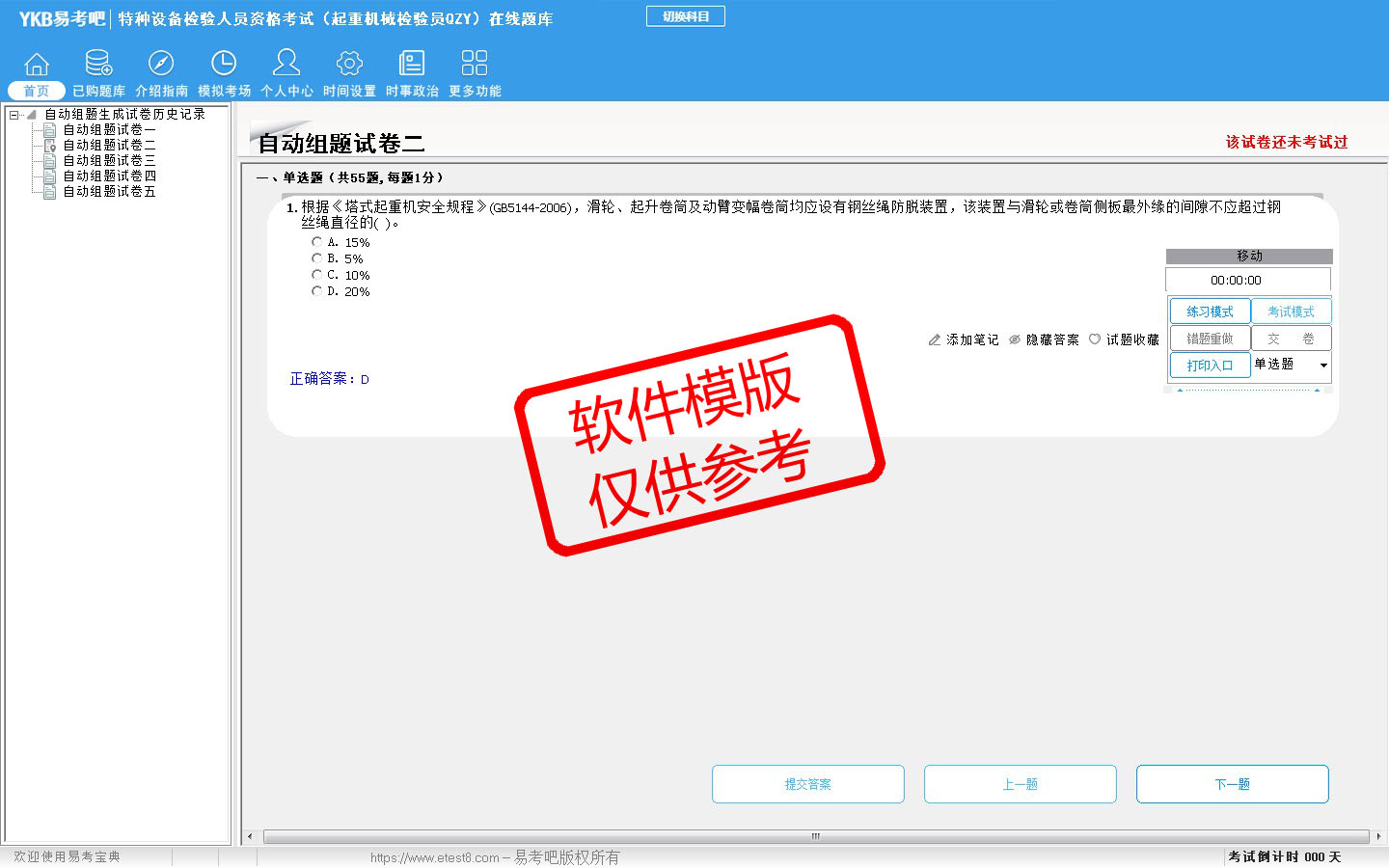Open the purchased question bank (已购题库) icon
This screenshot has height=868, width=1389.
click(x=98, y=64)
